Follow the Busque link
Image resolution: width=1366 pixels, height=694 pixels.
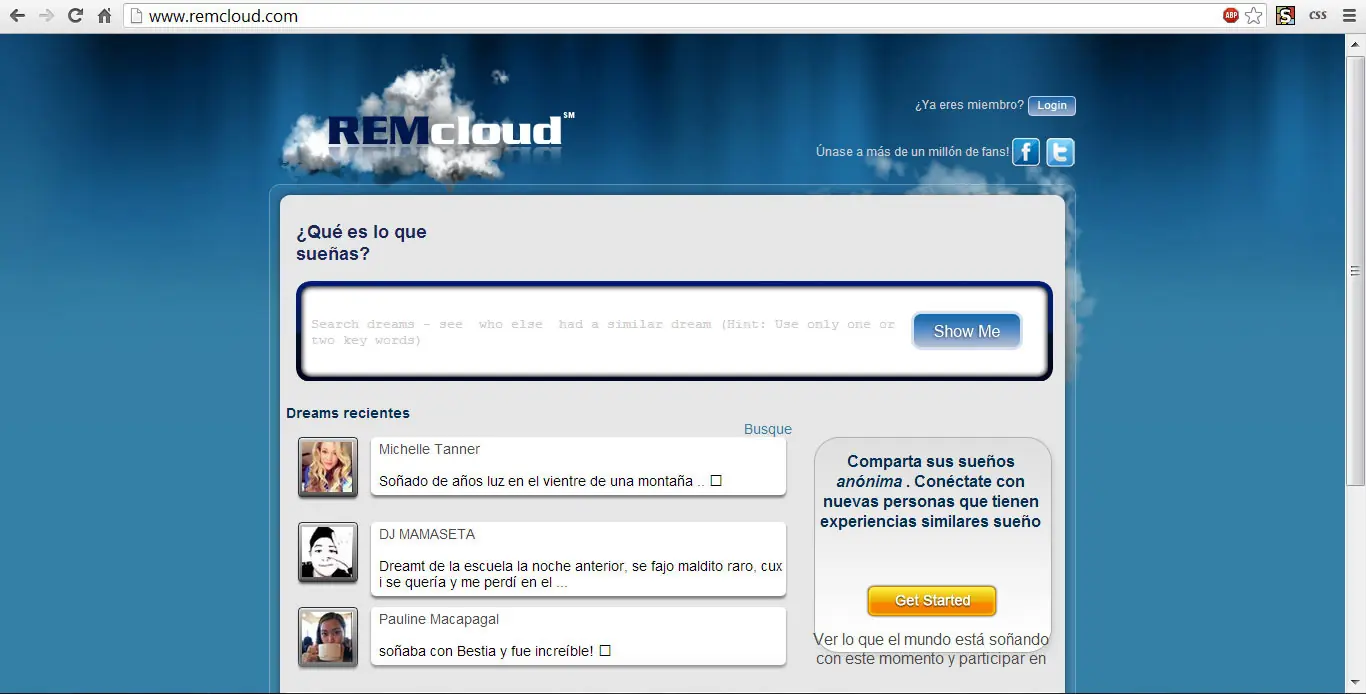point(768,429)
